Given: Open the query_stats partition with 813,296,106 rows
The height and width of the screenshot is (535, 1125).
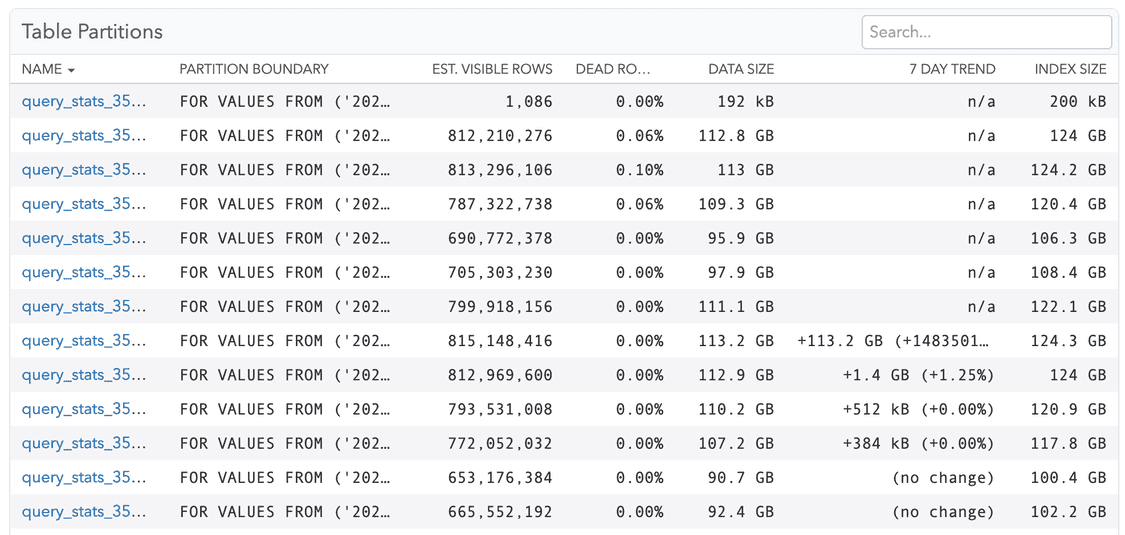Looking at the screenshot, I should coord(84,170).
